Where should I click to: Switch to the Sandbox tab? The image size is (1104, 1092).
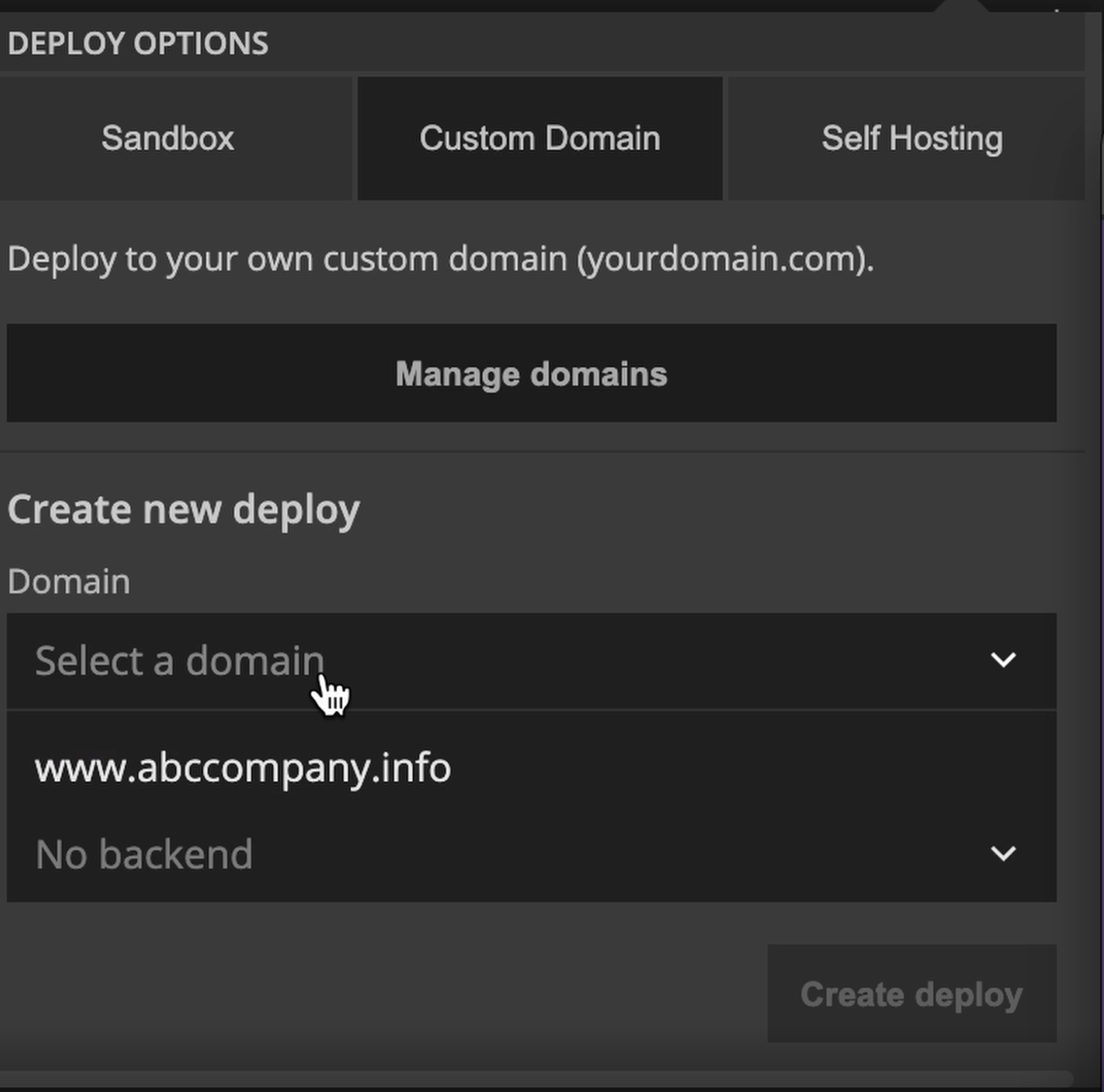point(168,138)
